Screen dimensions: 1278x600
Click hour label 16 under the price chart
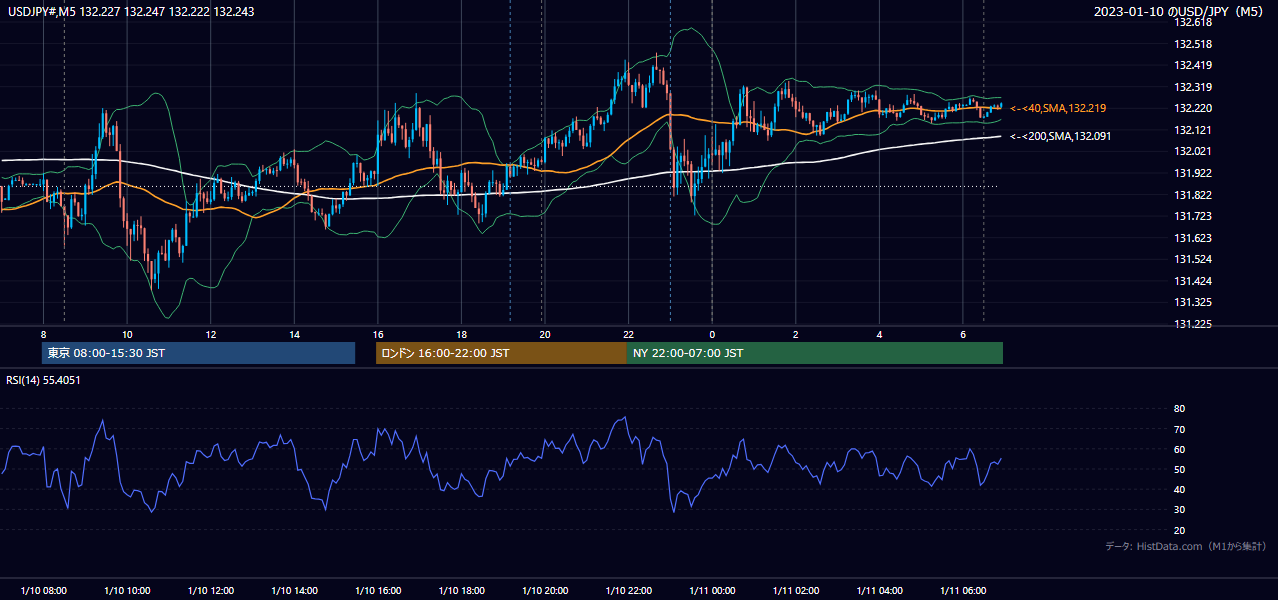377,334
